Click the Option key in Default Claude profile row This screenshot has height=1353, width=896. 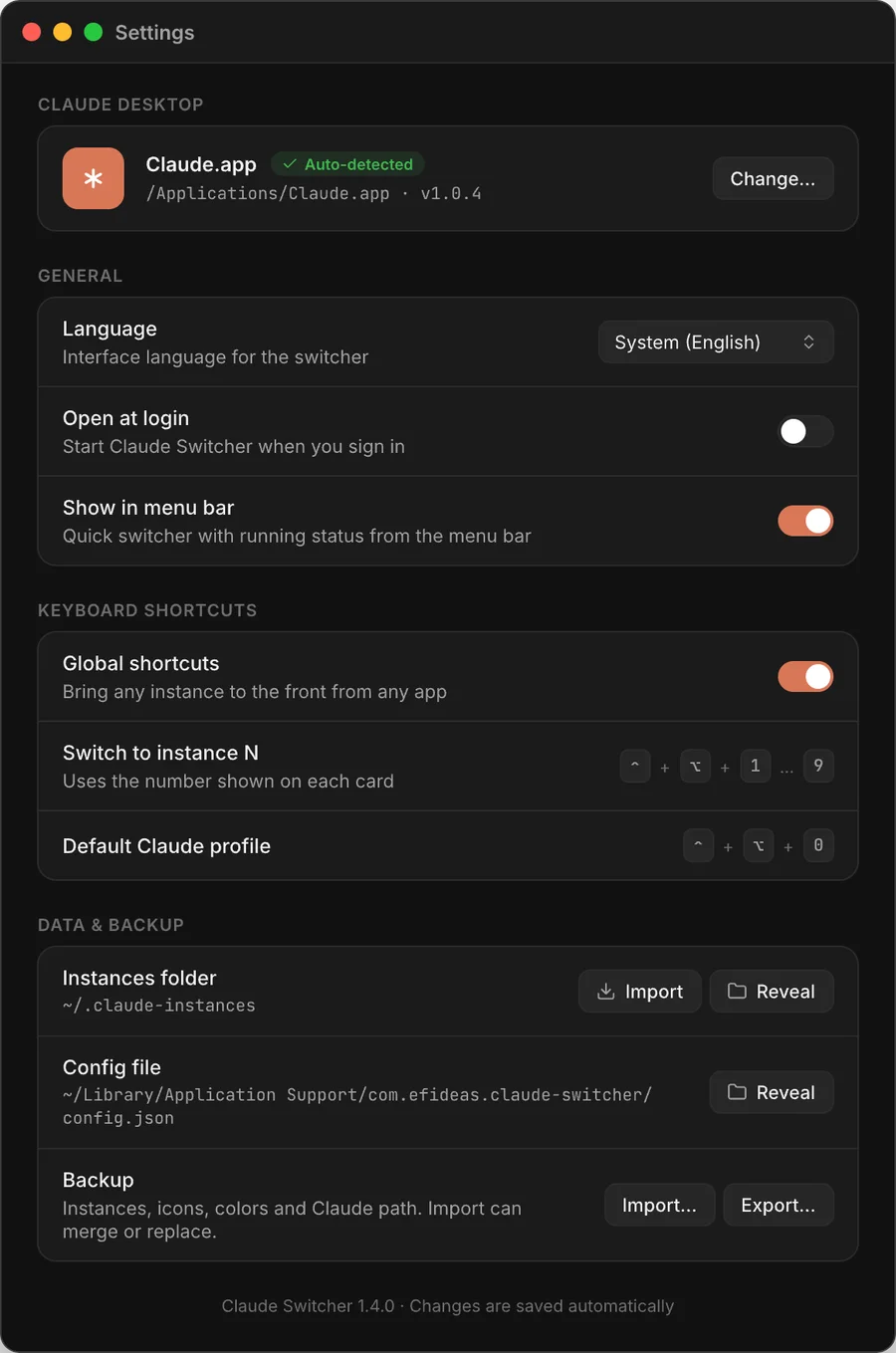click(x=759, y=845)
